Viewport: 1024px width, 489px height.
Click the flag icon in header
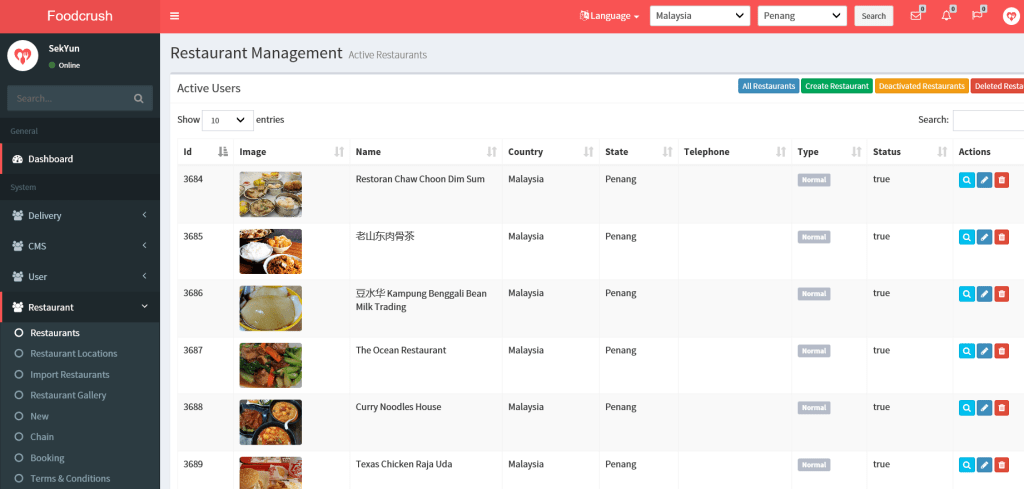(x=977, y=15)
